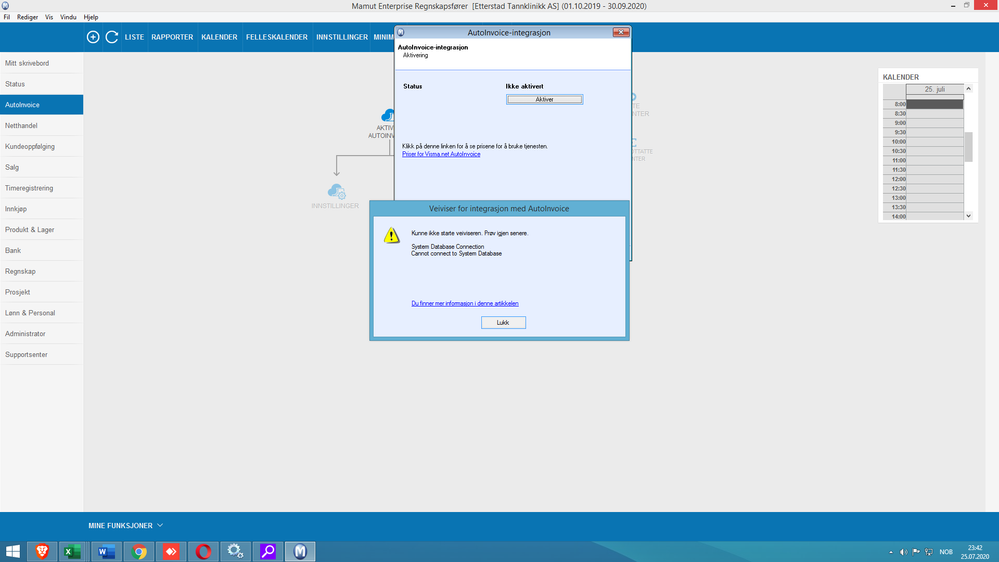The image size is (999, 562).
Task: Open the Vindu menu
Action: tap(68, 17)
